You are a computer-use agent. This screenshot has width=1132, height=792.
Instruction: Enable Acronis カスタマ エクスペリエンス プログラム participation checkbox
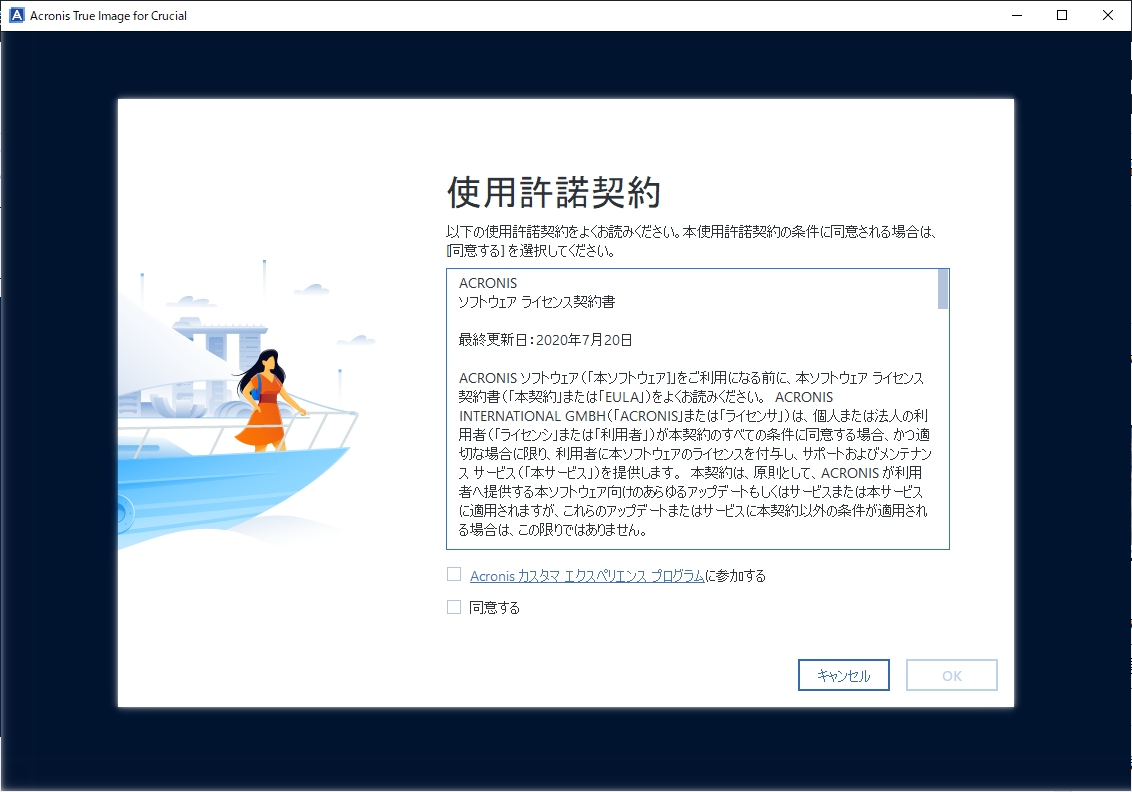coord(453,575)
